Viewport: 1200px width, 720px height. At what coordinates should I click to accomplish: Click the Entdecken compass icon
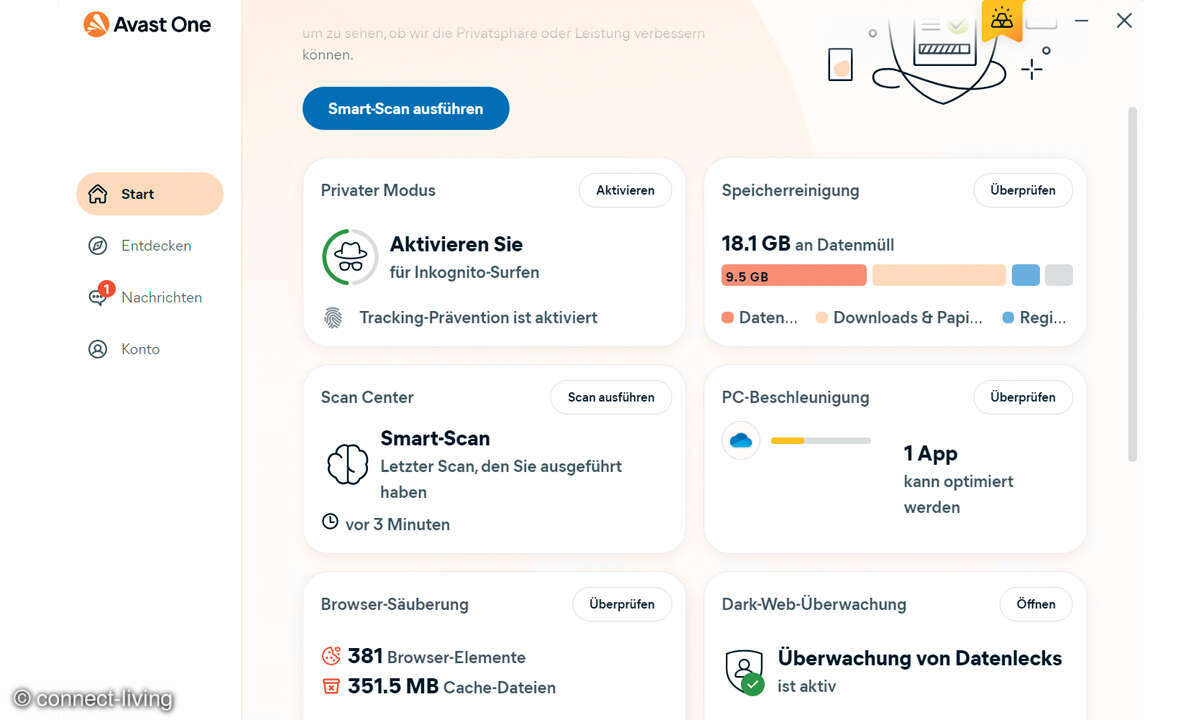97,246
